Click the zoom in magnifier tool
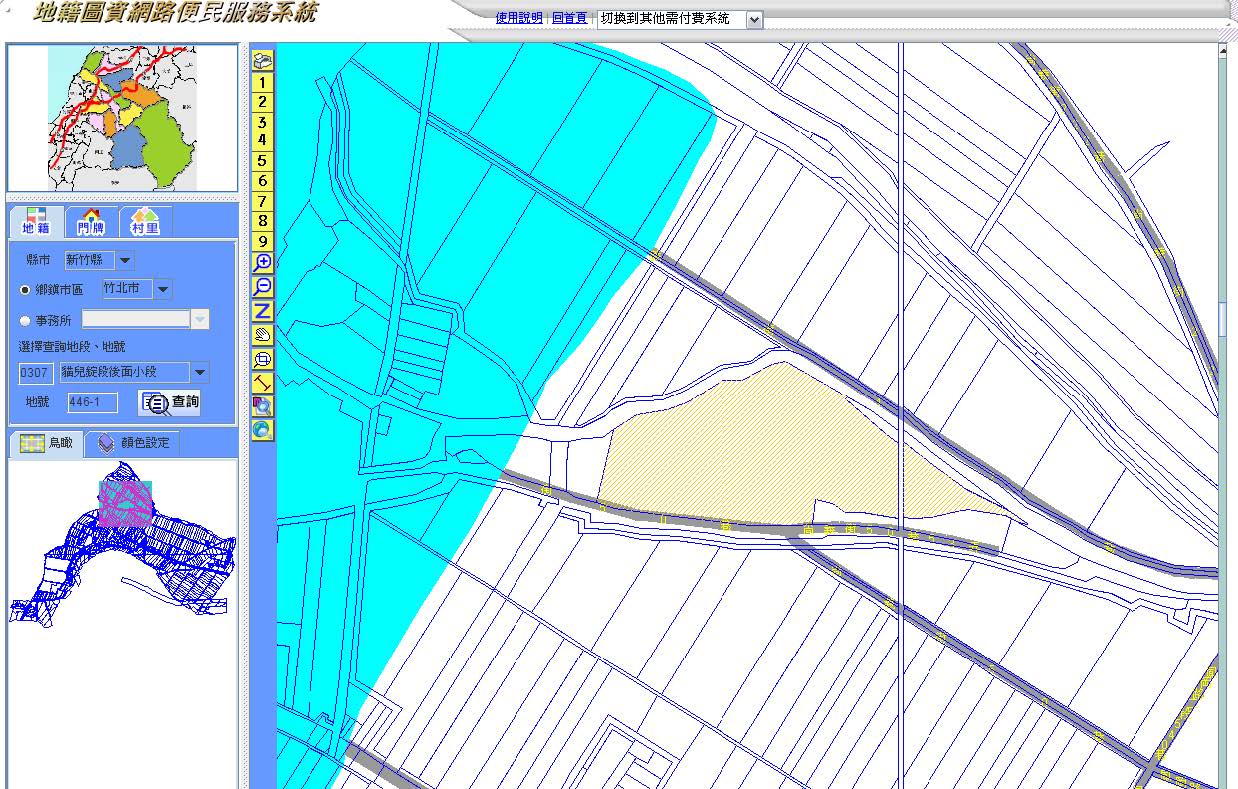This screenshot has width=1238, height=789. point(262,263)
